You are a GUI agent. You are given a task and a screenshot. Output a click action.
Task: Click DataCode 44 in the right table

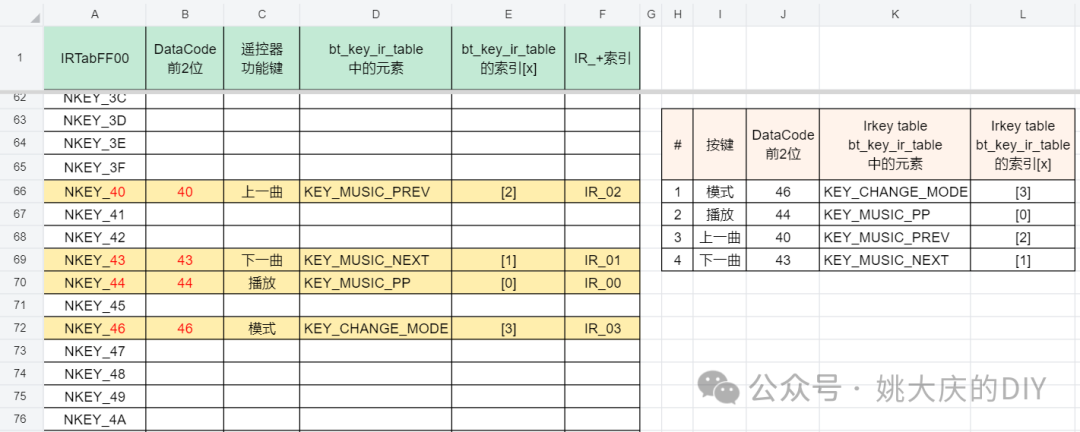coord(782,214)
